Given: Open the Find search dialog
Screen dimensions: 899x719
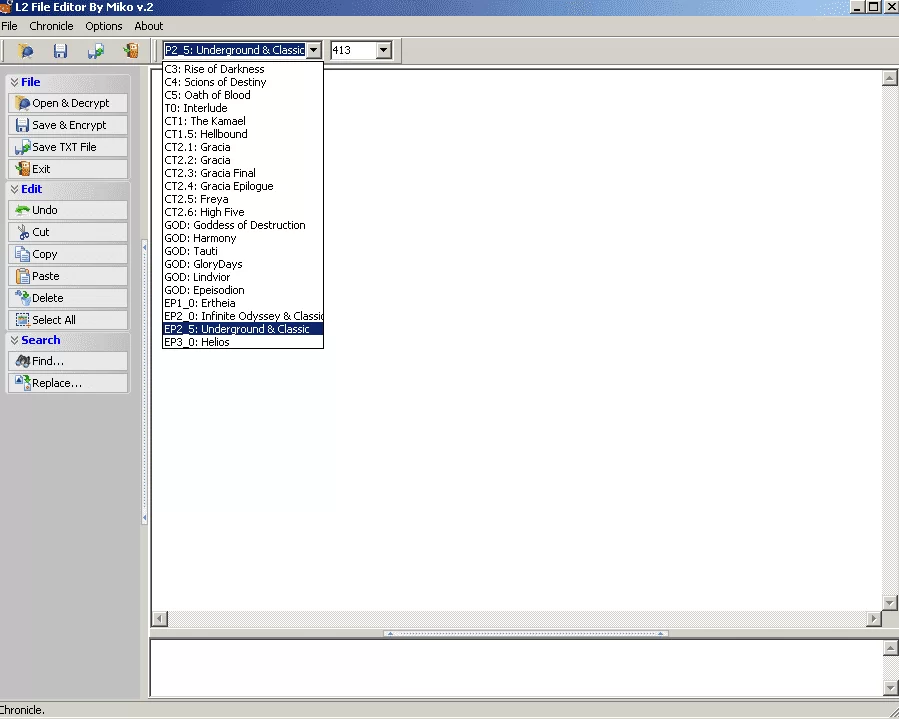Looking at the screenshot, I should (68, 361).
